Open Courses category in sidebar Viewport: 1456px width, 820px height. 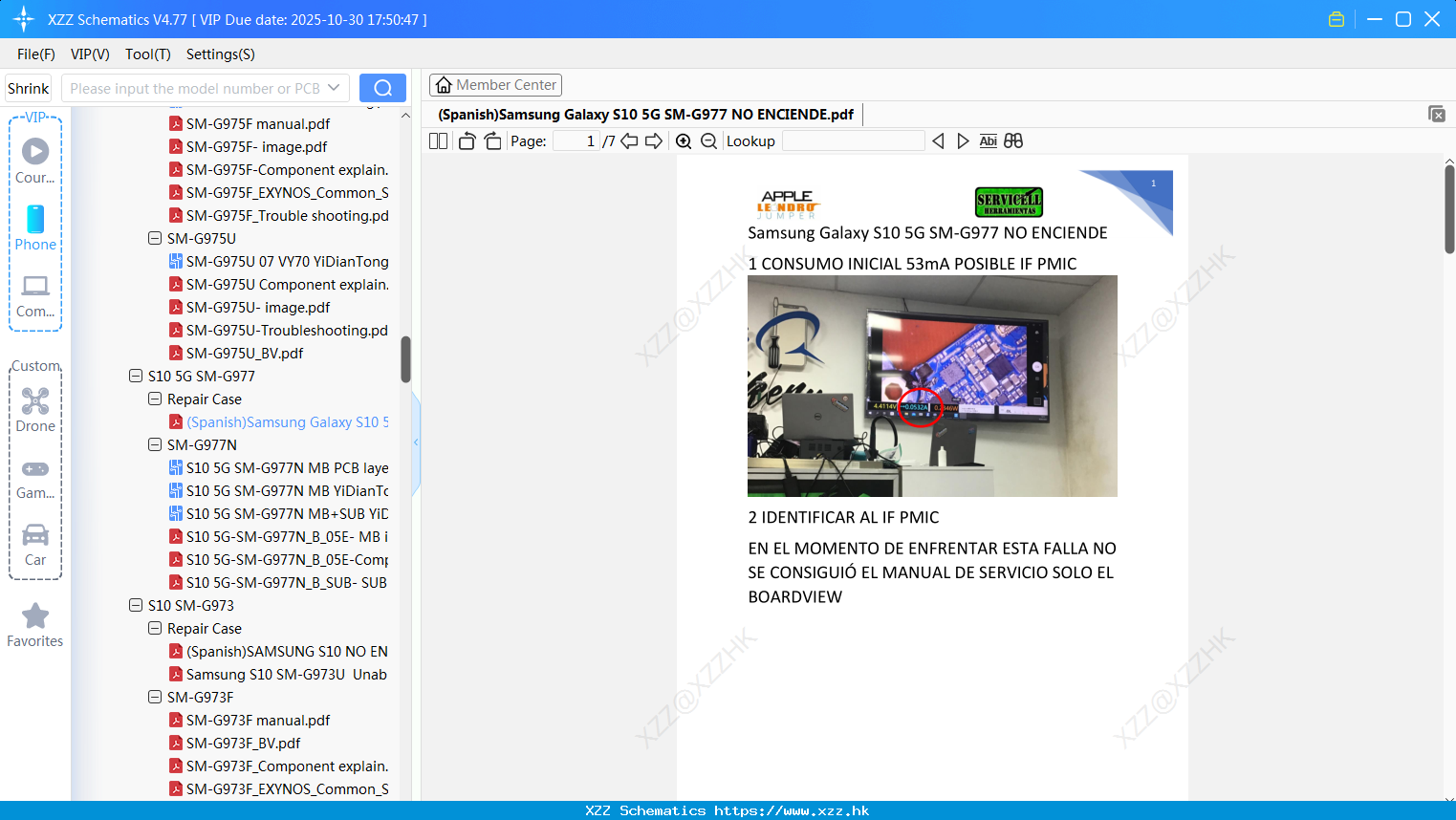click(35, 162)
